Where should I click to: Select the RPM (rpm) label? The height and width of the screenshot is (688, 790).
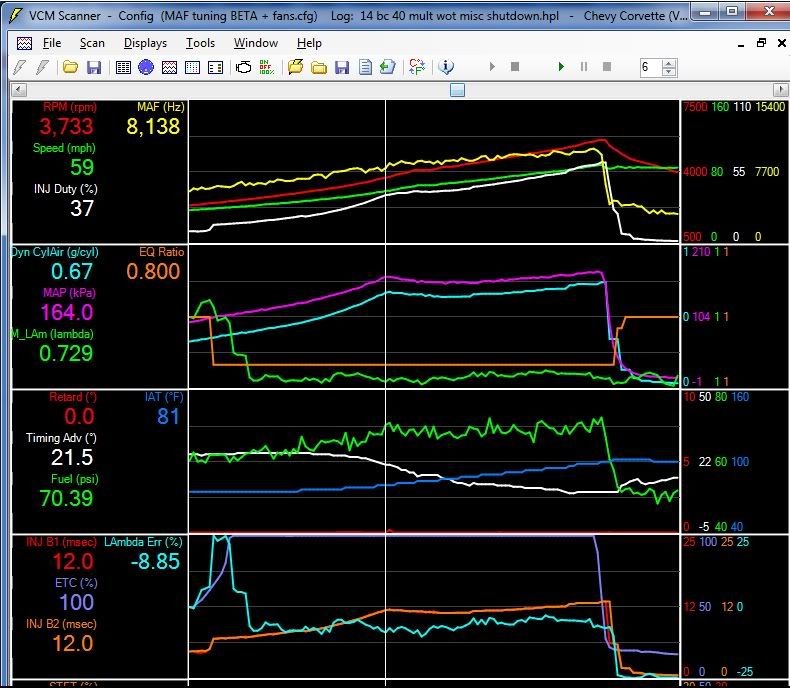[70, 107]
